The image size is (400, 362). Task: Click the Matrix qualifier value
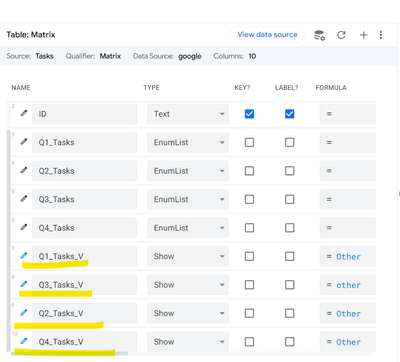tap(110, 56)
